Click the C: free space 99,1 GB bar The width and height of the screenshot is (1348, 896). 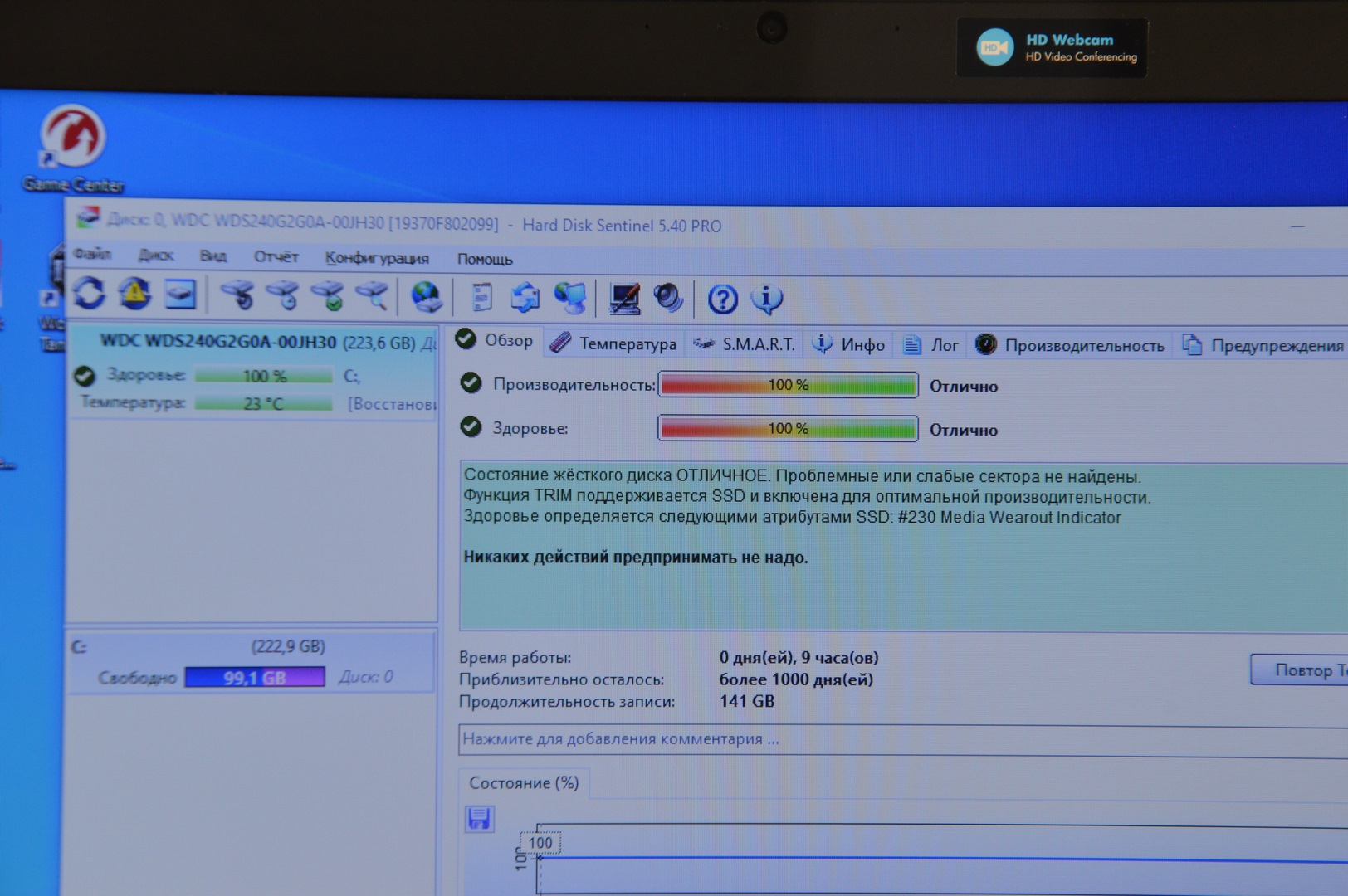coord(255,678)
